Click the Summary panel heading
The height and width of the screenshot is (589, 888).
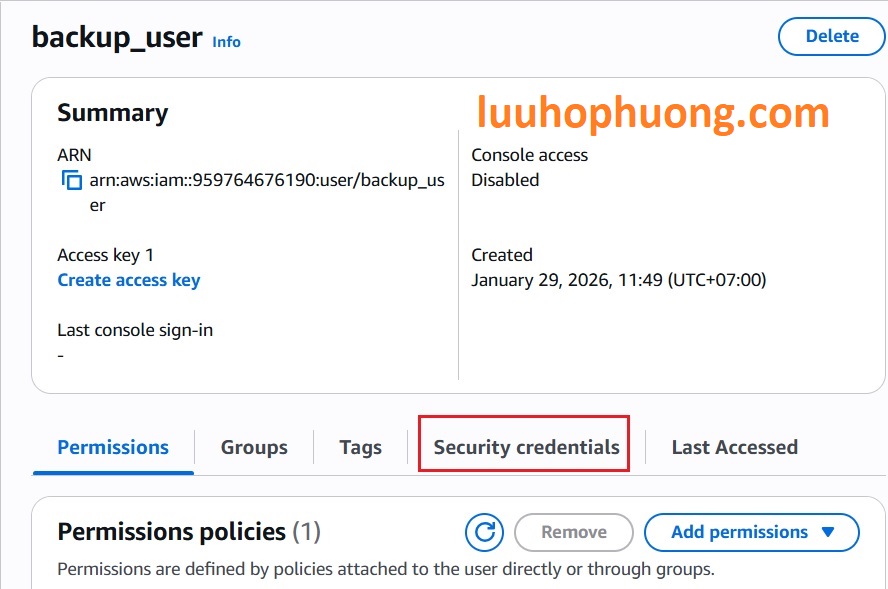coord(113,113)
